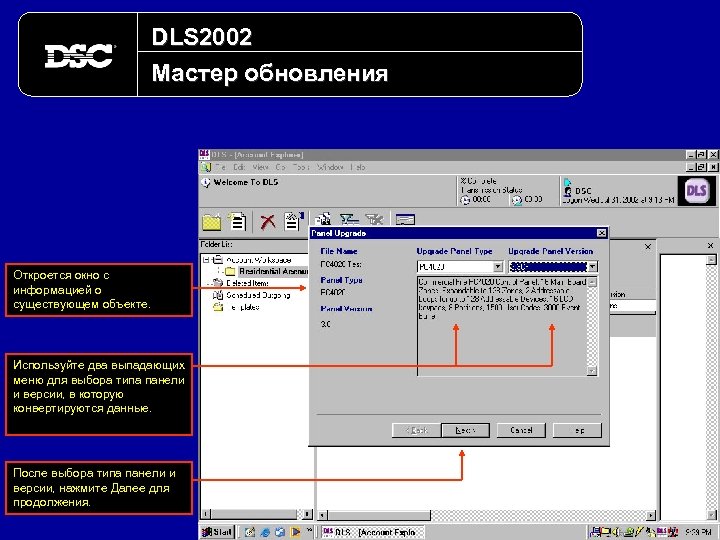Click the yellow New Folder toolbar icon

coord(212,222)
